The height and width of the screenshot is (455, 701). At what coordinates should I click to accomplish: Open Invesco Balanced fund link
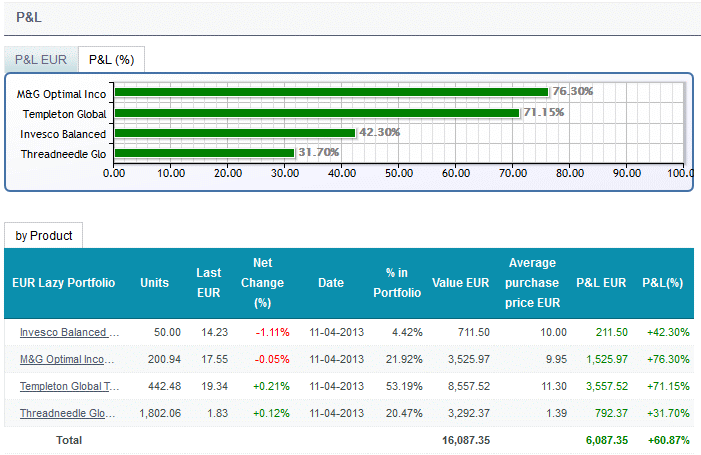coord(69,332)
